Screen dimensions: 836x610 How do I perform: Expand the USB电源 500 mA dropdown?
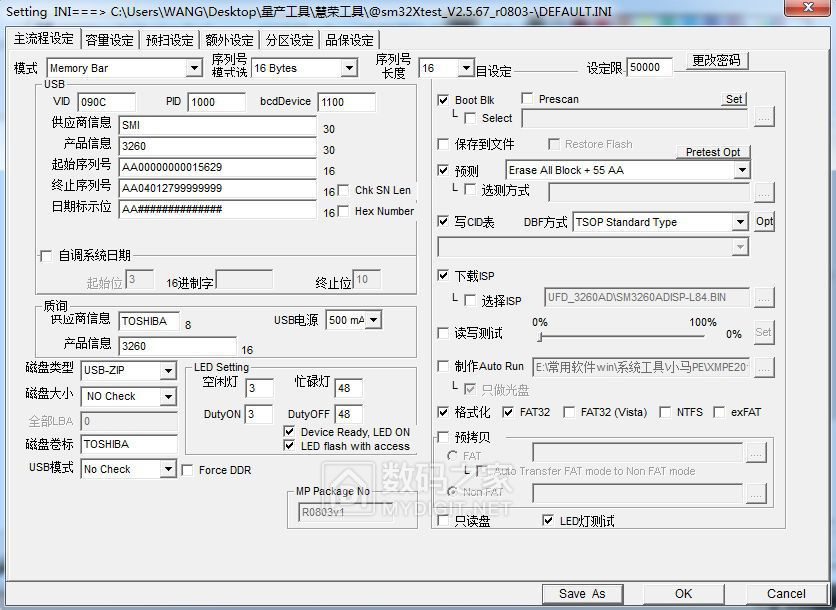(374, 320)
